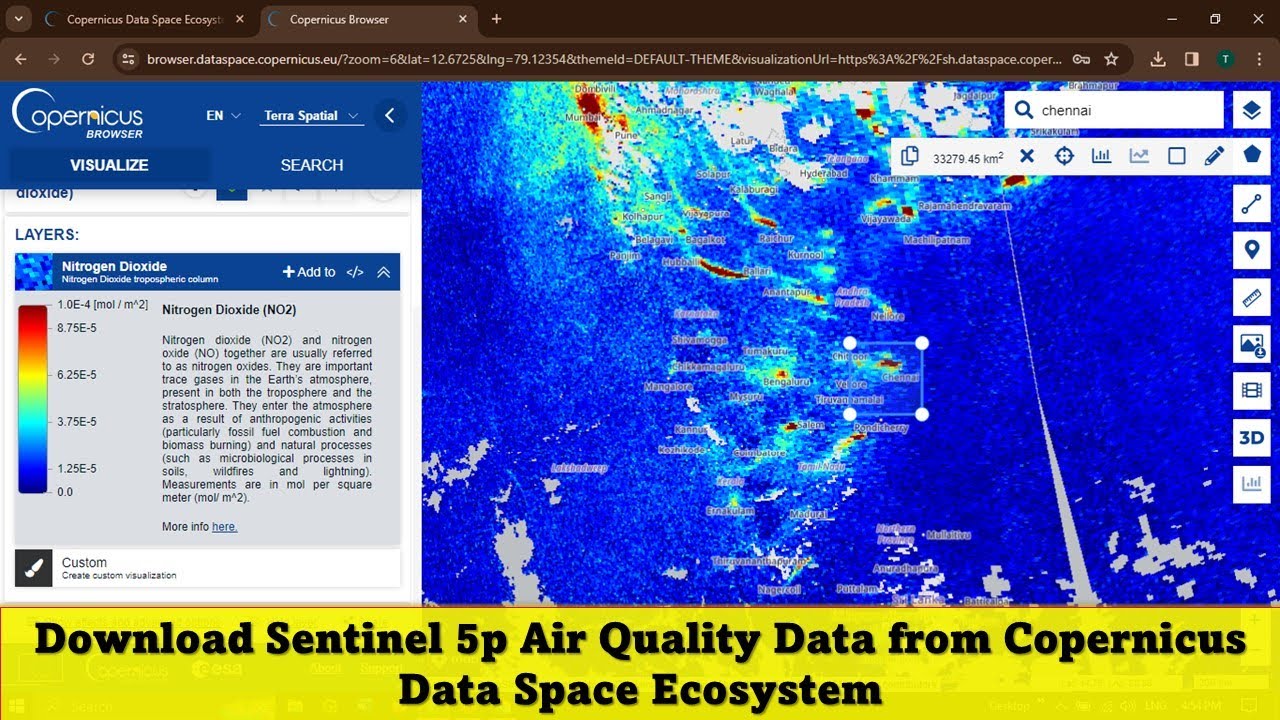Bookmark this page with star icon
Viewport: 1280px width, 720px height.
(1110, 59)
